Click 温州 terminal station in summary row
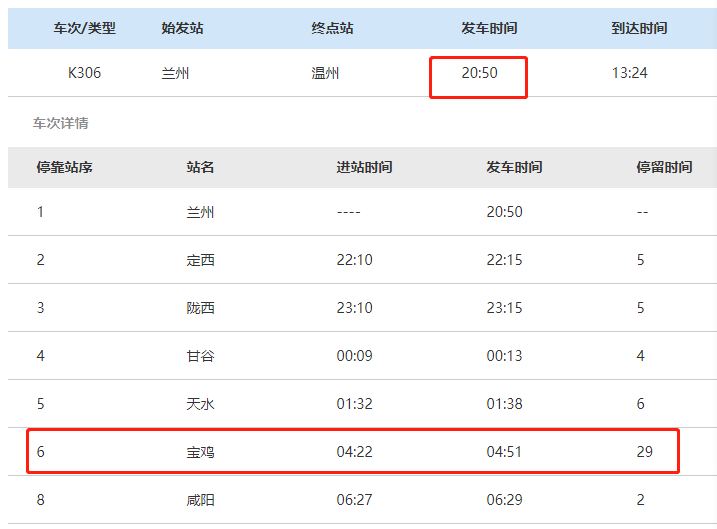The width and height of the screenshot is (717, 529). [x=325, y=73]
